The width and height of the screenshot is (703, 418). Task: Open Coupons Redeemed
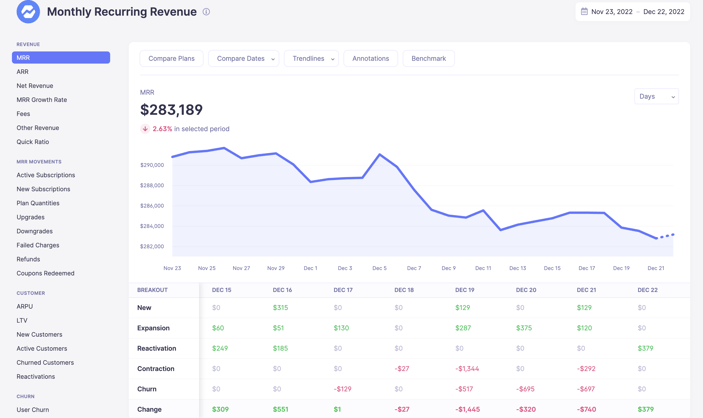(45, 273)
